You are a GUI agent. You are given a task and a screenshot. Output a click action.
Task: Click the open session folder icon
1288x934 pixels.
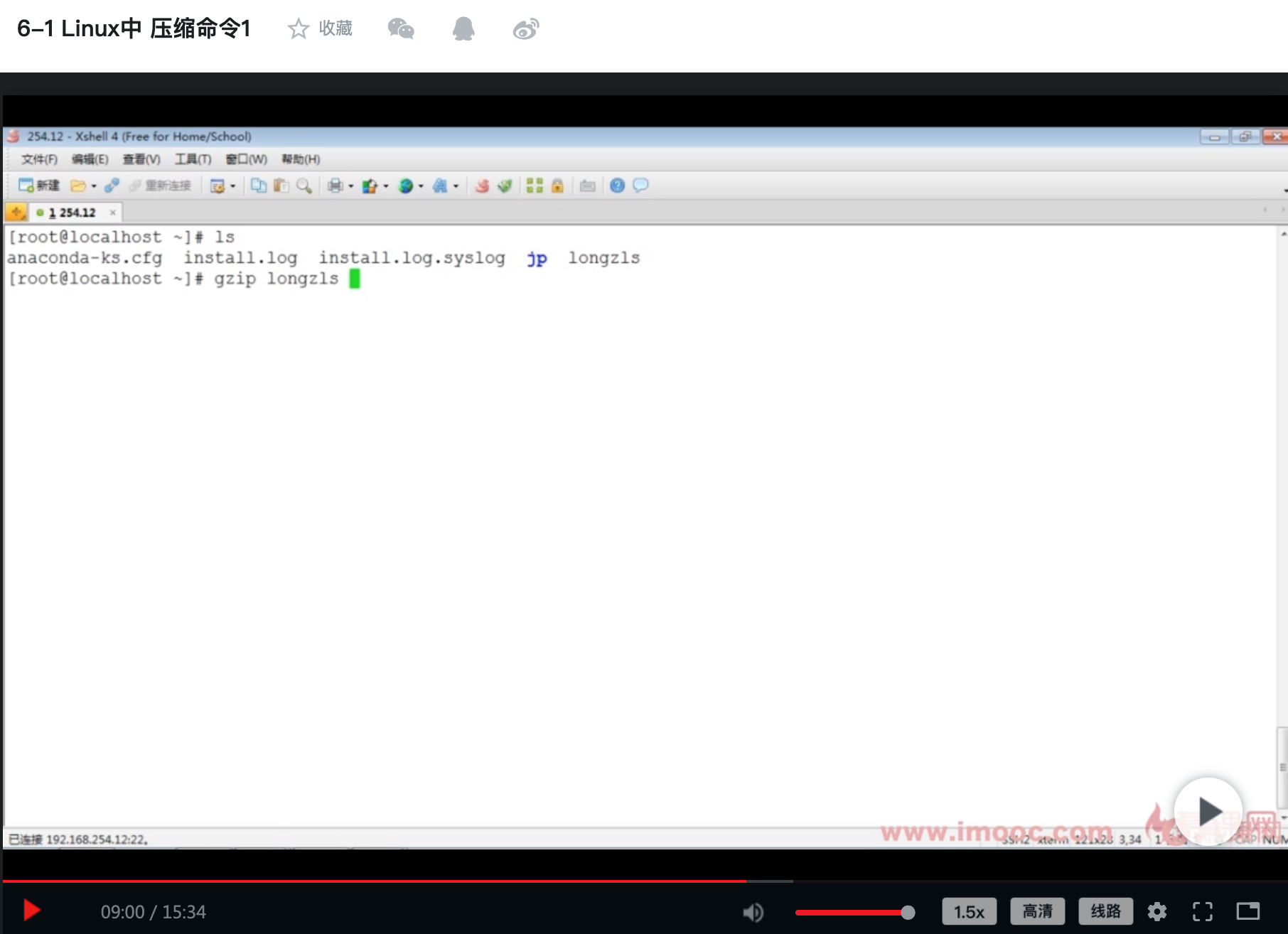tap(78, 186)
